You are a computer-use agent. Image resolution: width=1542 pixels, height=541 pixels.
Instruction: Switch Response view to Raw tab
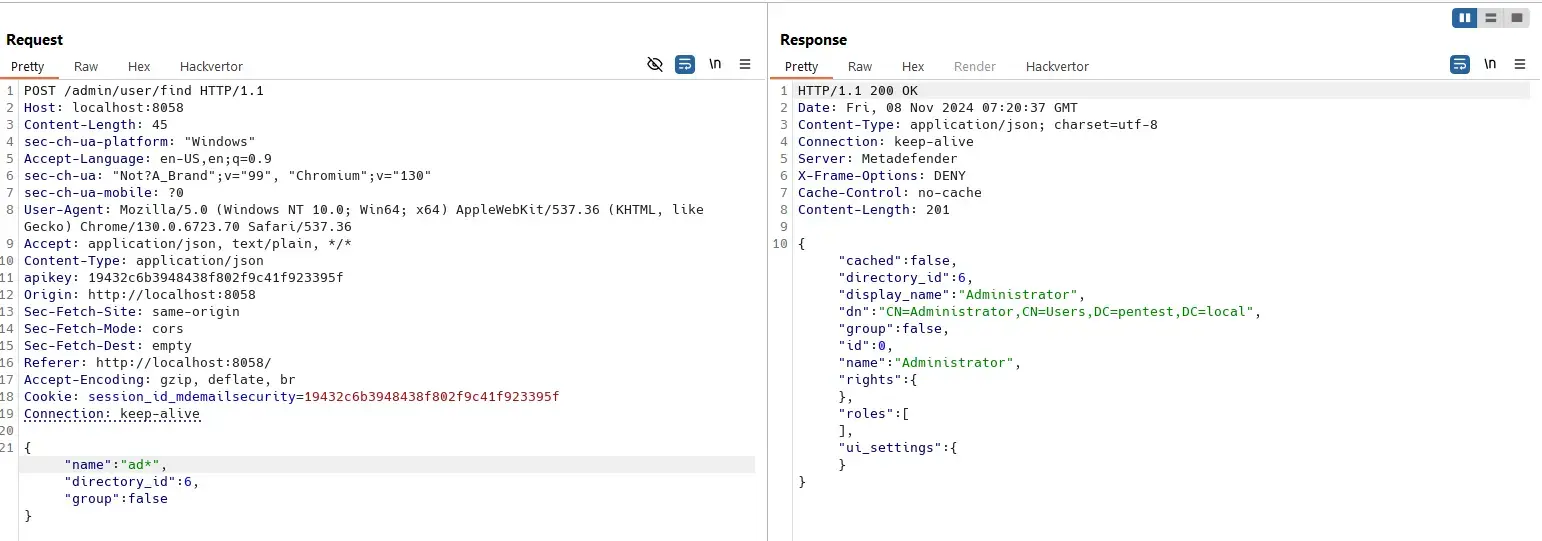(860, 66)
